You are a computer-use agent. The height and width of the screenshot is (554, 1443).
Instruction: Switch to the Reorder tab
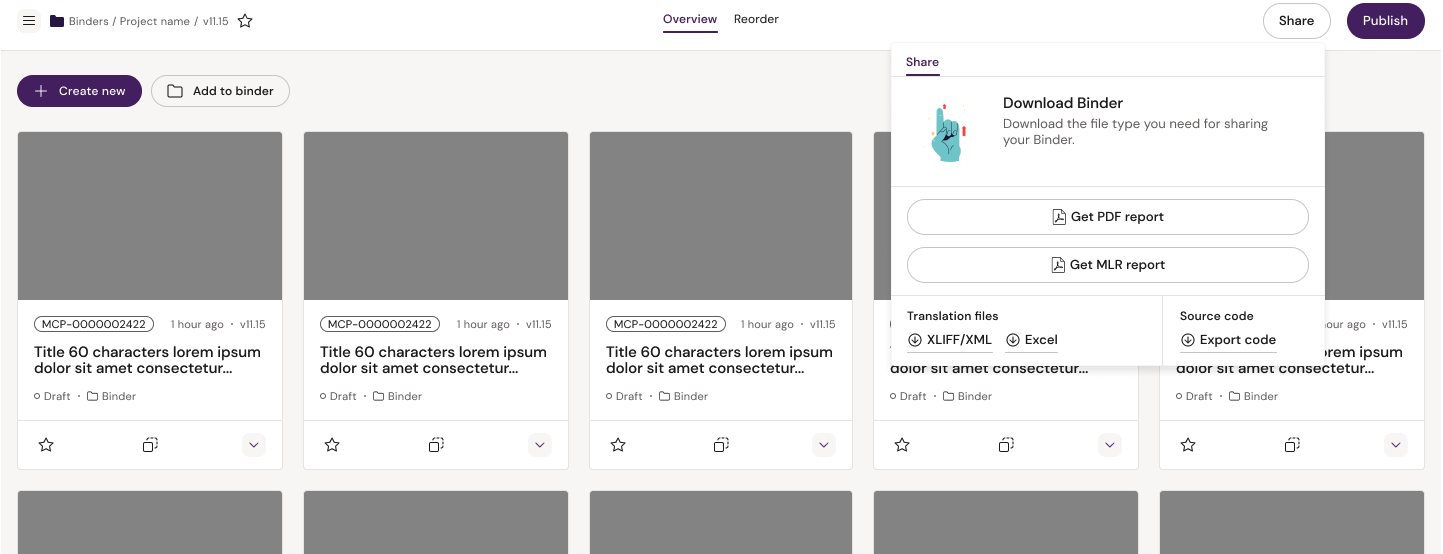click(756, 20)
